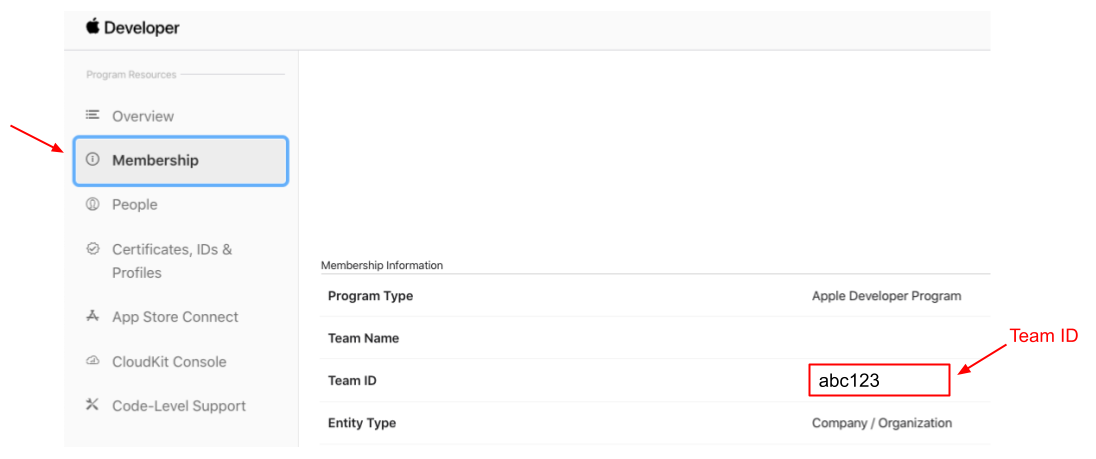The width and height of the screenshot is (1096, 459).
Task: Click the Membership Information heading
Action: 382,265
